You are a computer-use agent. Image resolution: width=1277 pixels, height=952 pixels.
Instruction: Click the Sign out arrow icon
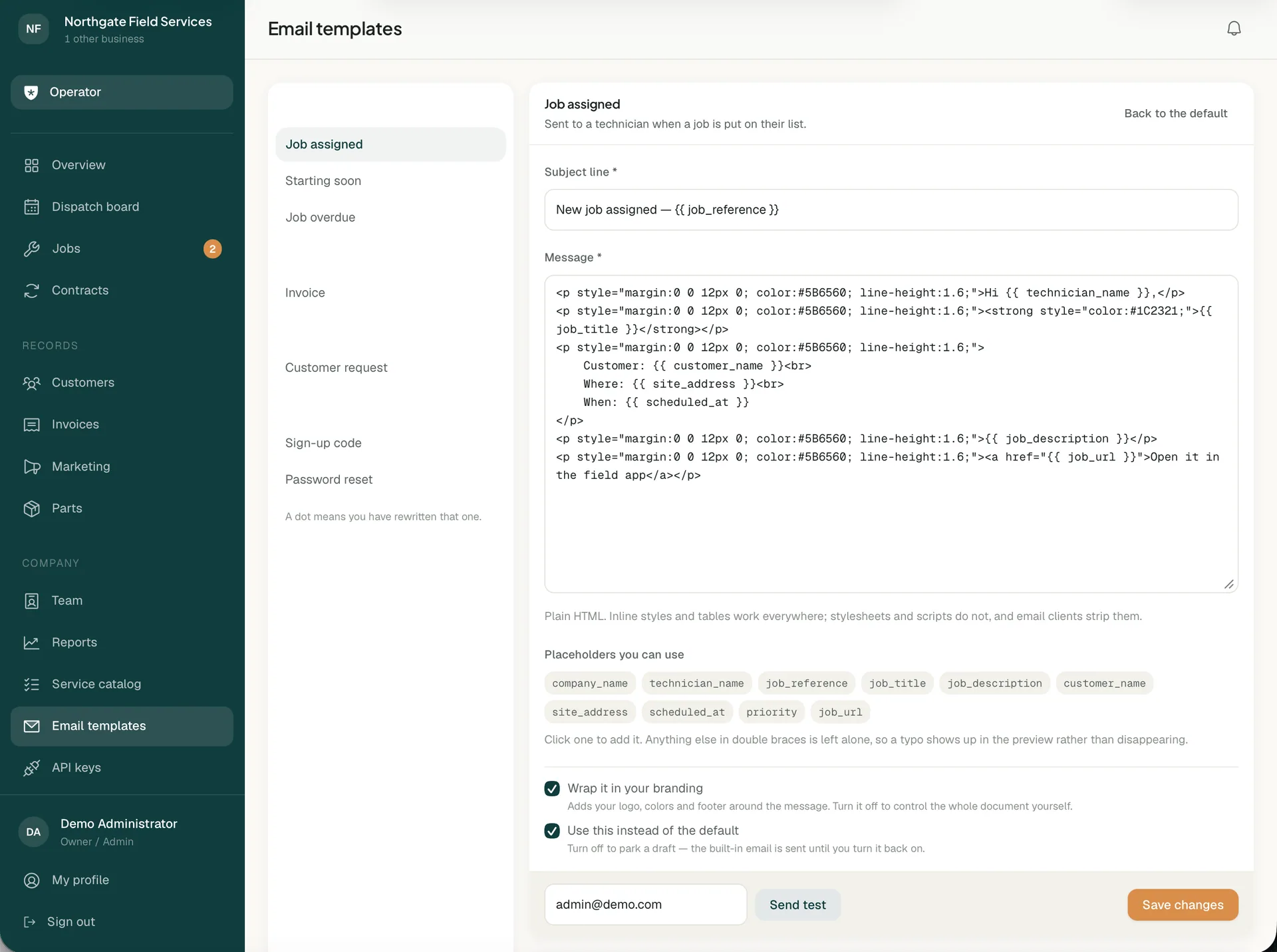pyautogui.click(x=29, y=922)
